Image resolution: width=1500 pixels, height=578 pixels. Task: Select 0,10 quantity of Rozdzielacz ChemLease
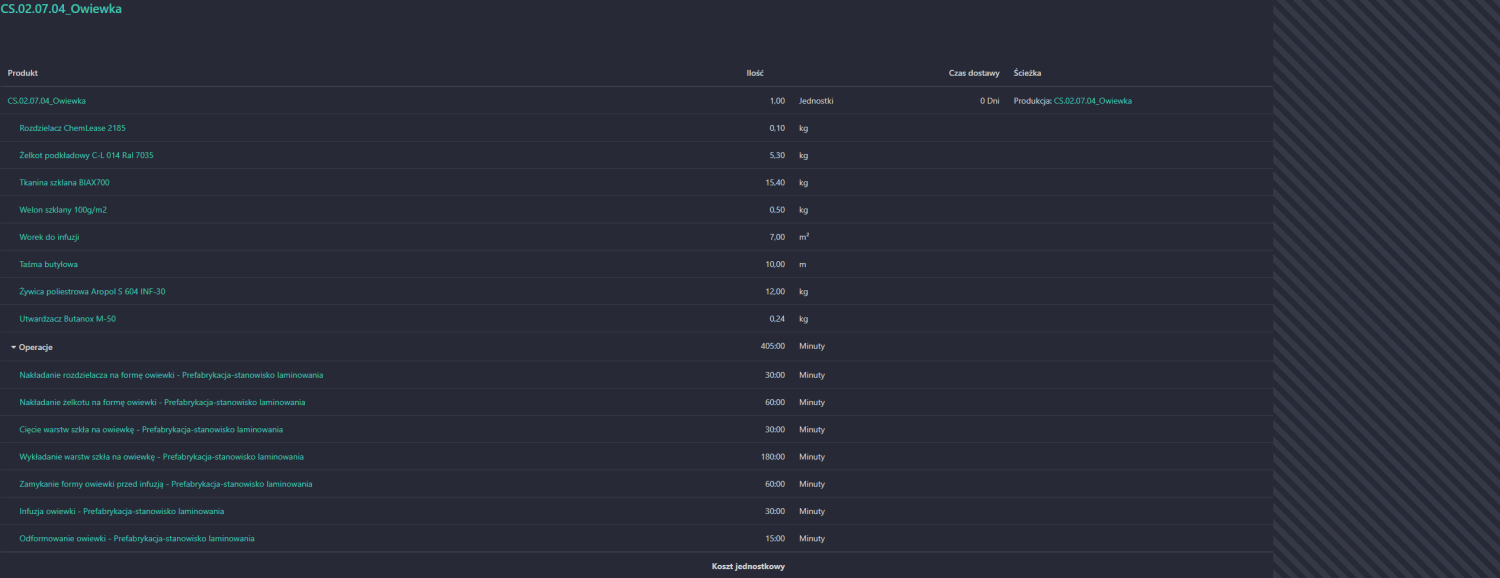pos(777,128)
